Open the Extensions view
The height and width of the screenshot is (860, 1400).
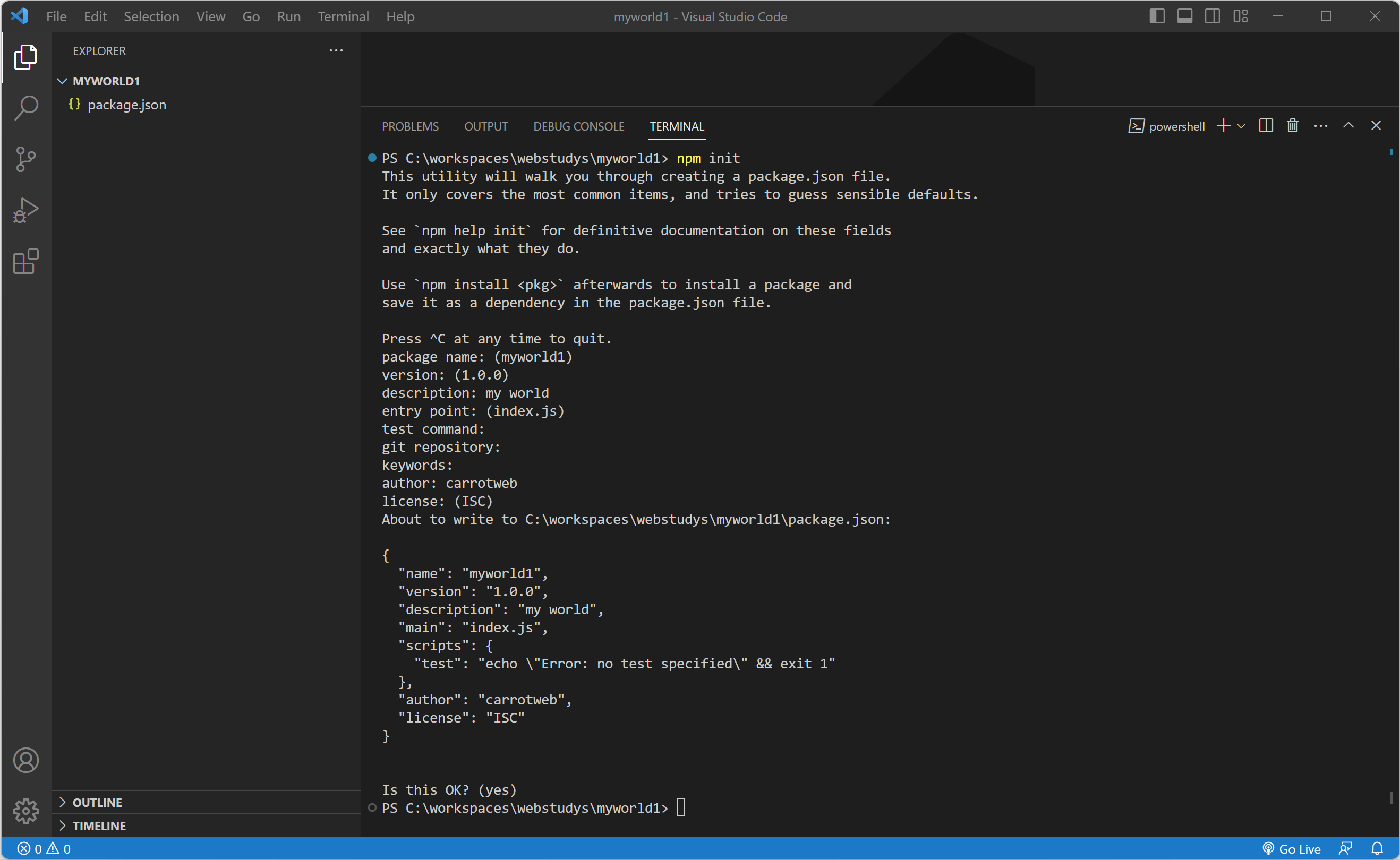(25, 262)
